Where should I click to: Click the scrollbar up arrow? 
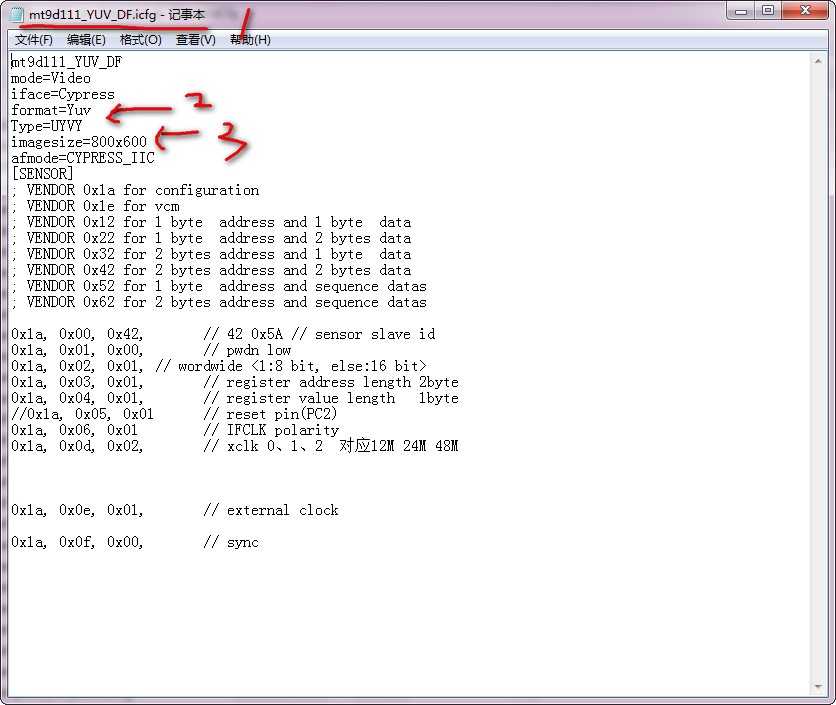click(x=818, y=61)
